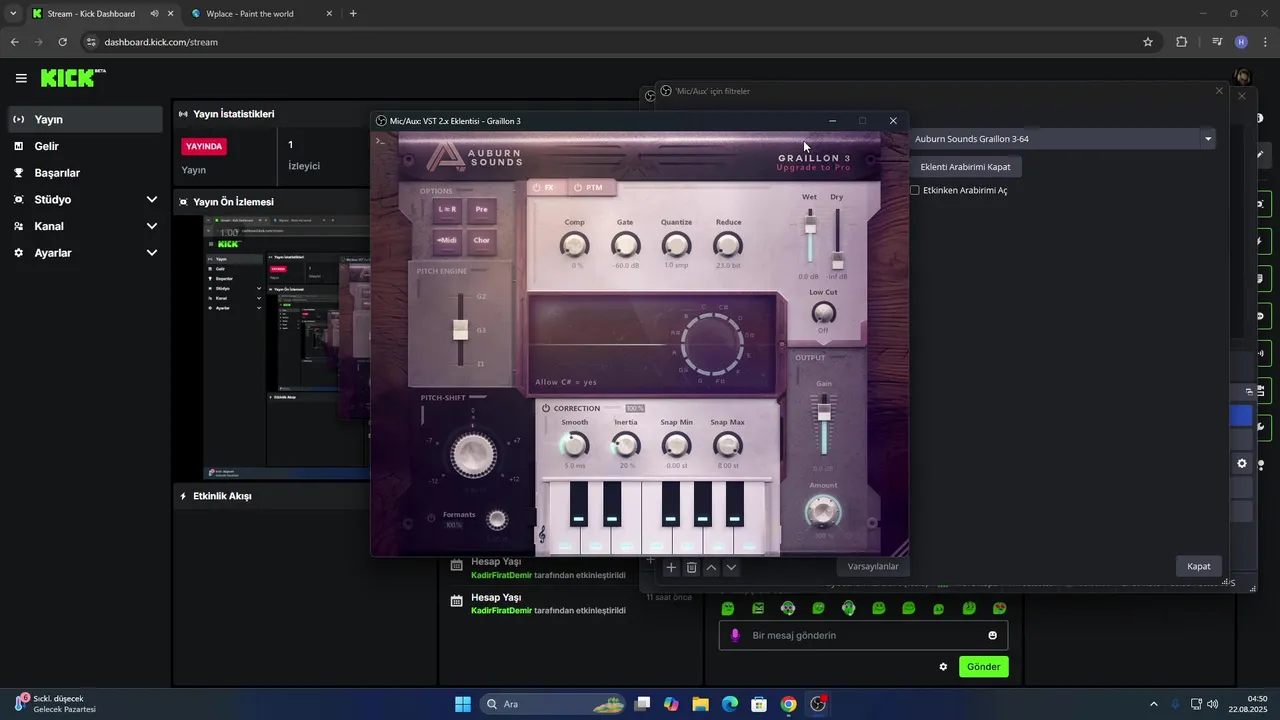The image size is (1280, 720).
Task: Click the Inertia correction knob
Action: pos(626,445)
